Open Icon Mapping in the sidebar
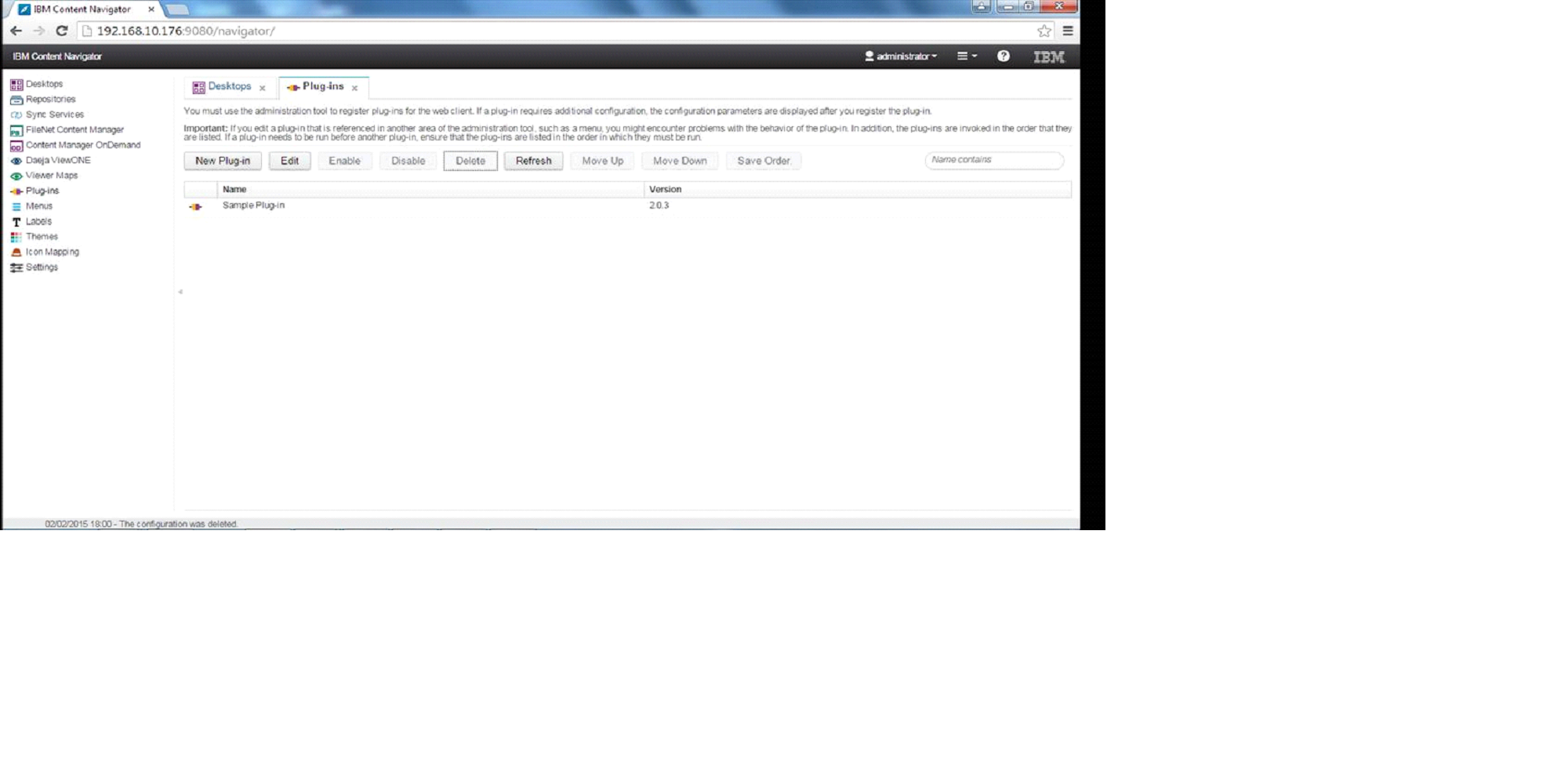 click(x=53, y=253)
